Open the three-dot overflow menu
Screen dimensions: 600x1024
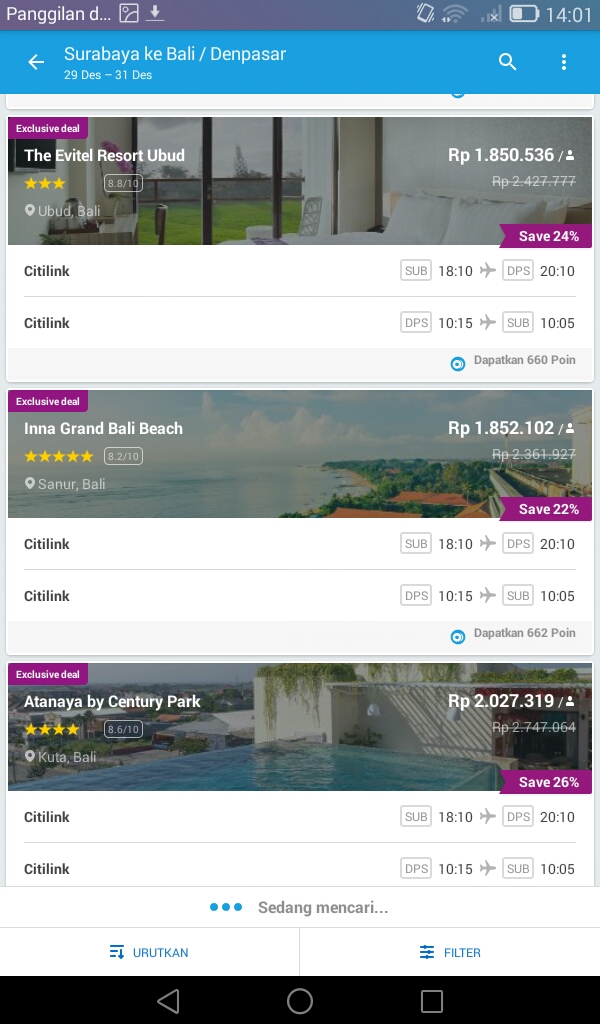click(564, 62)
